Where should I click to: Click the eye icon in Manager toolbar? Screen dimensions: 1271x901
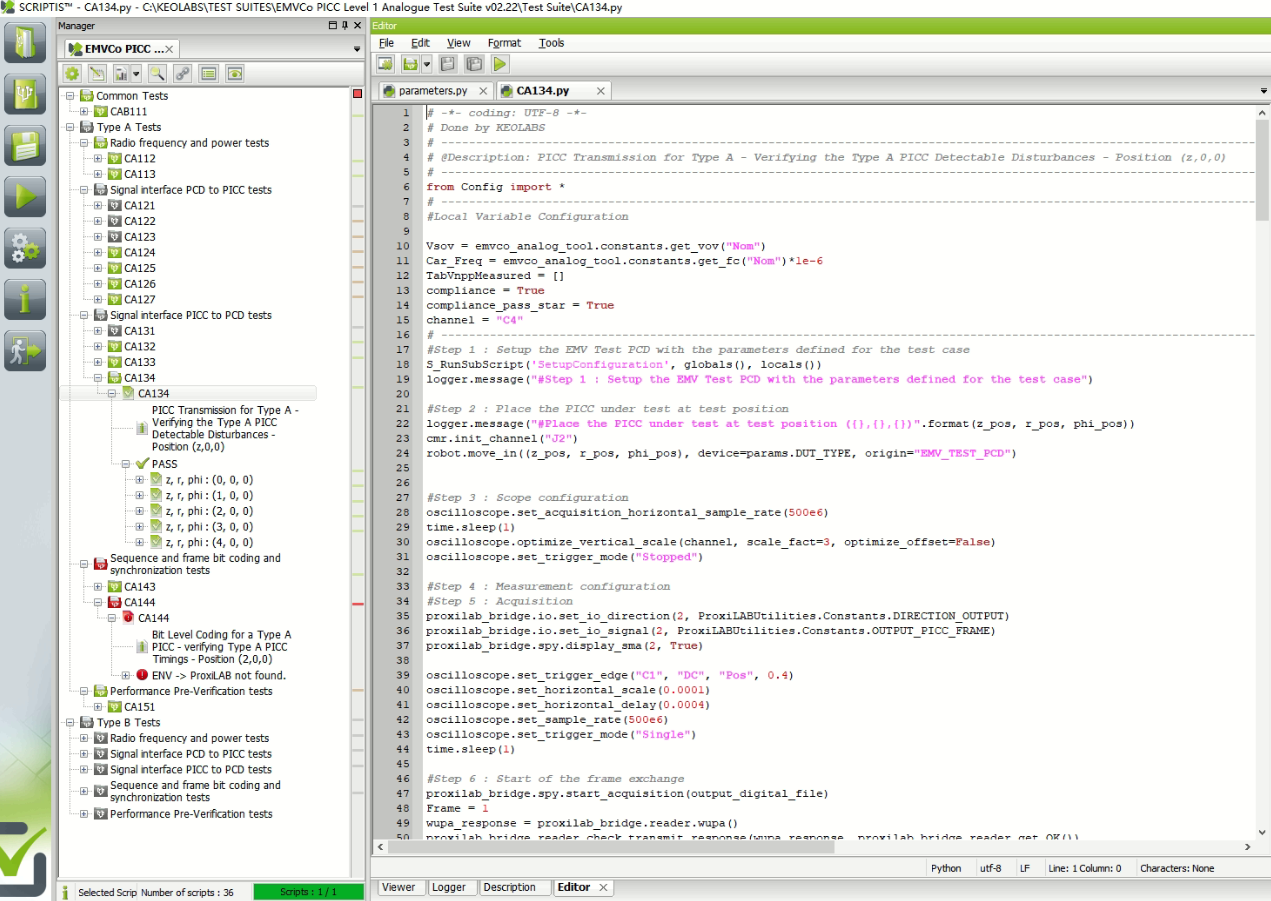coord(235,73)
